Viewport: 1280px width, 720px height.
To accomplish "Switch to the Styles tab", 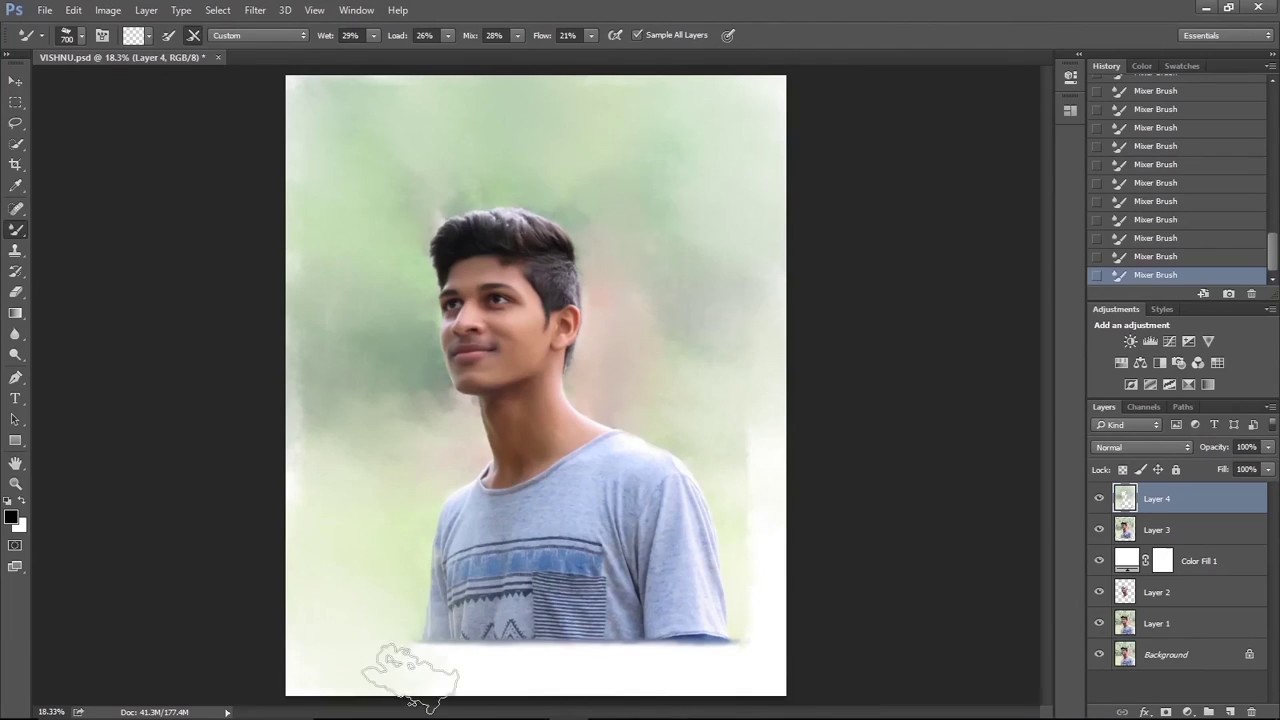I will [x=1161, y=309].
